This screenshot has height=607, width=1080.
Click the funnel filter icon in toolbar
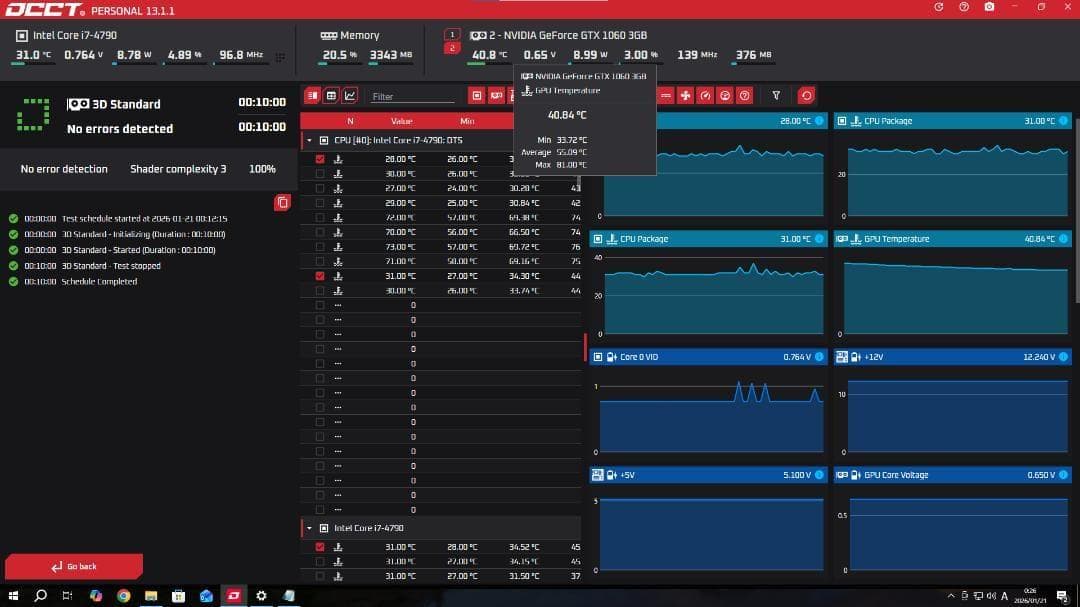[x=776, y=96]
